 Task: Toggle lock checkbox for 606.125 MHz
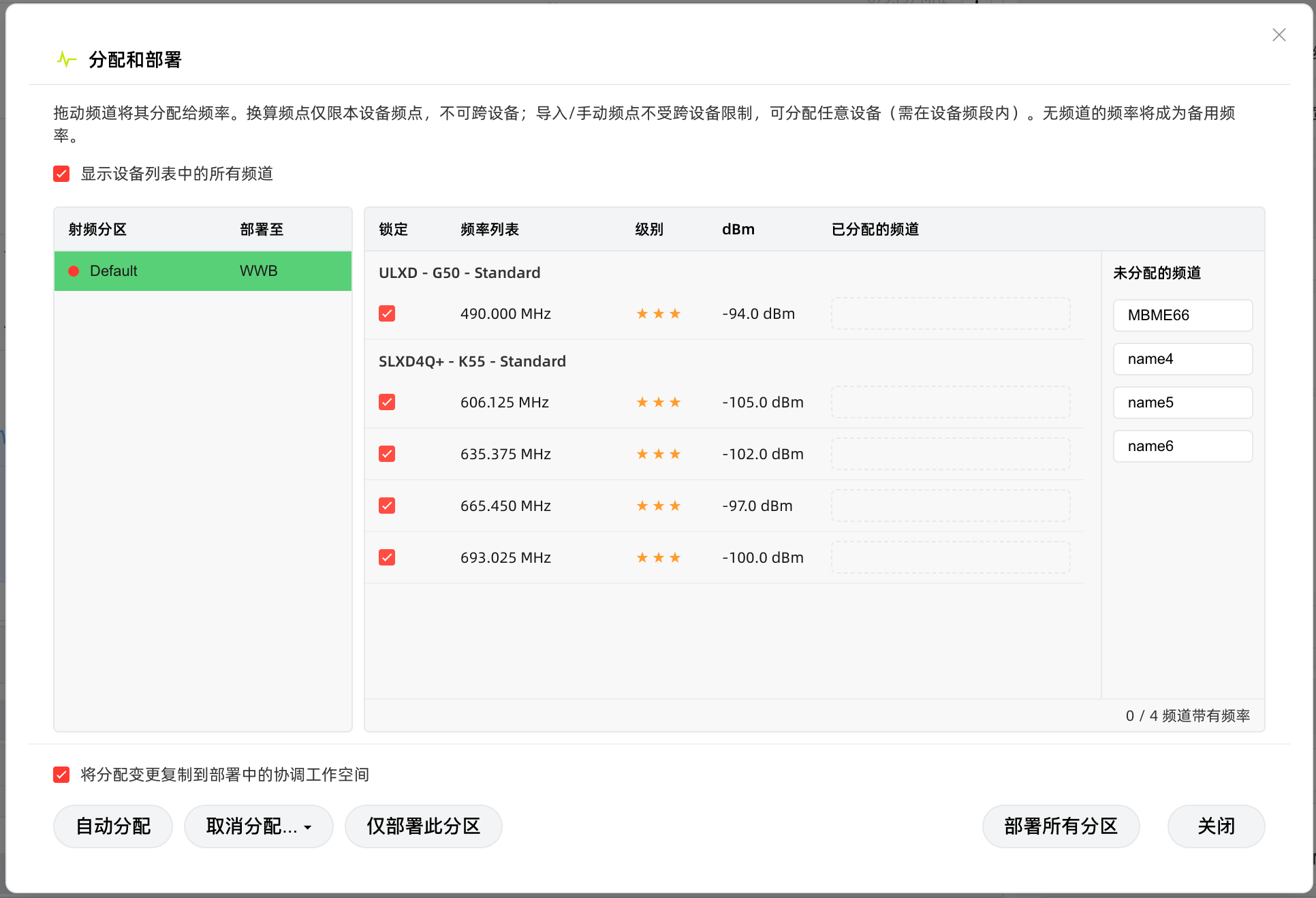coord(387,402)
